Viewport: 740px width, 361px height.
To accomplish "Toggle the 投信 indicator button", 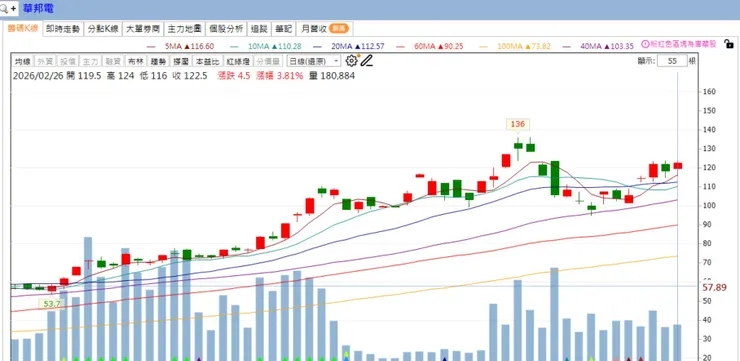I will coord(67,61).
